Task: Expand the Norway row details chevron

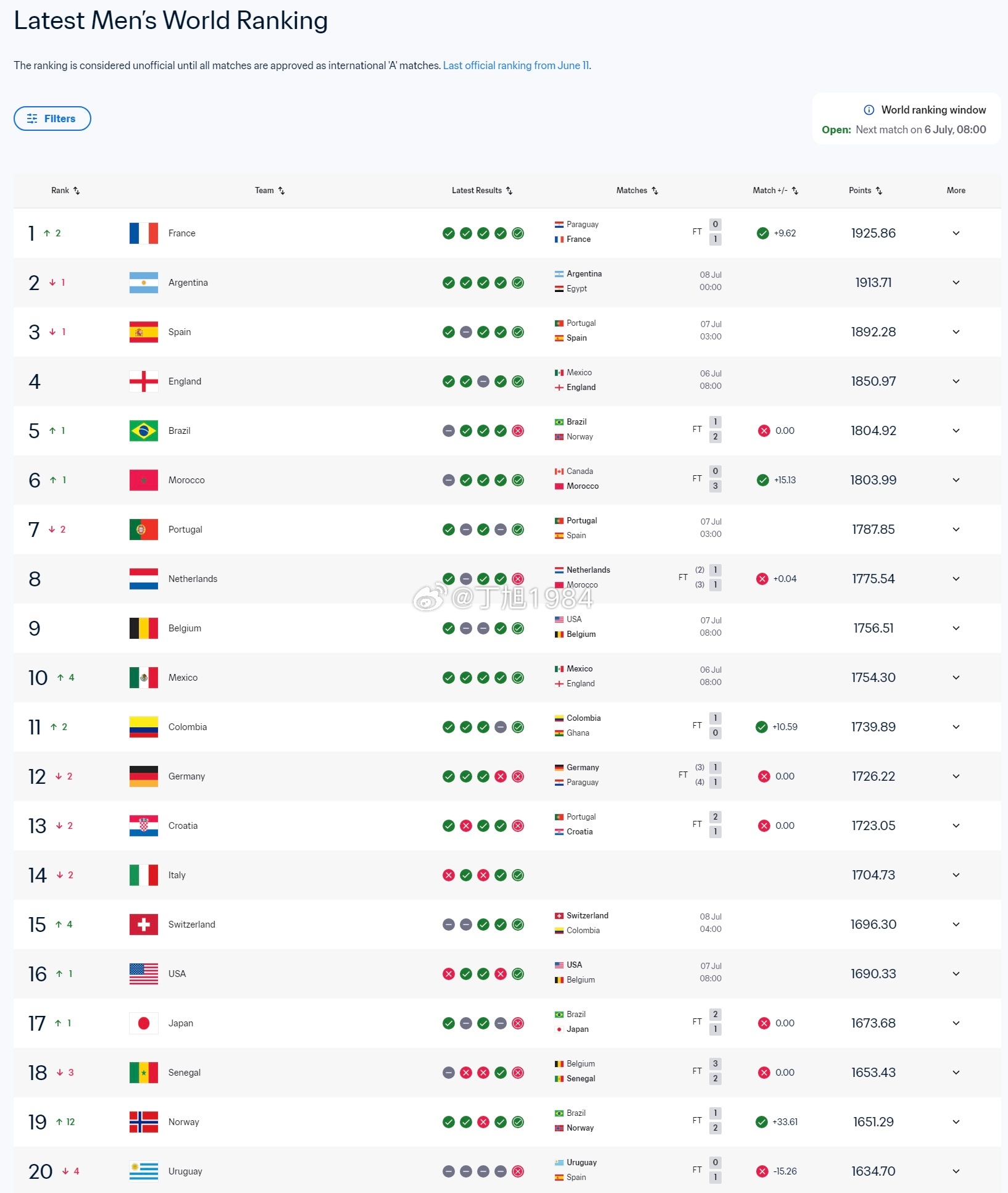Action: click(956, 1122)
